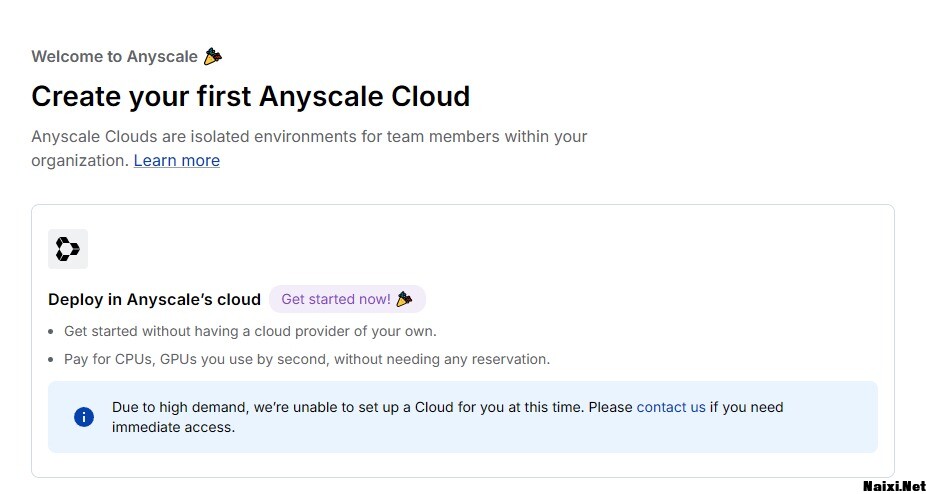
Task: Click the contact us link
Action: pyautogui.click(x=671, y=407)
